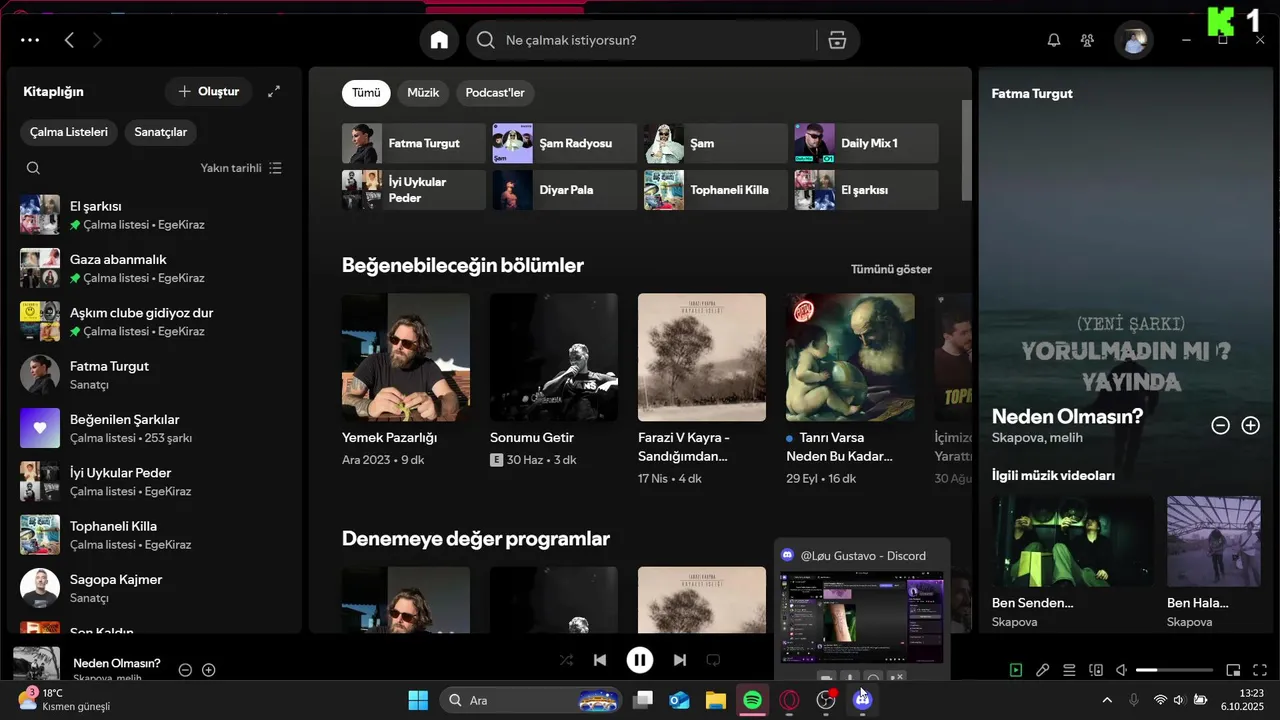Open the OBS Studio taskbar icon
Viewport: 1280px width, 720px height.
[826, 700]
